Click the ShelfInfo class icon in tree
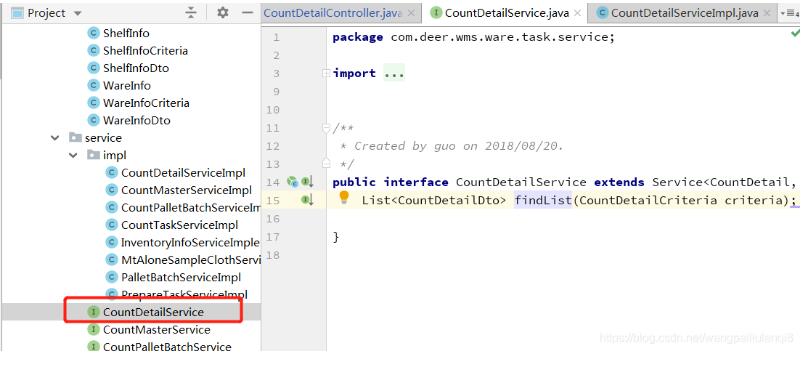Viewport: 803px width, 371px height. pyautogui.click(x=93, y=33)
